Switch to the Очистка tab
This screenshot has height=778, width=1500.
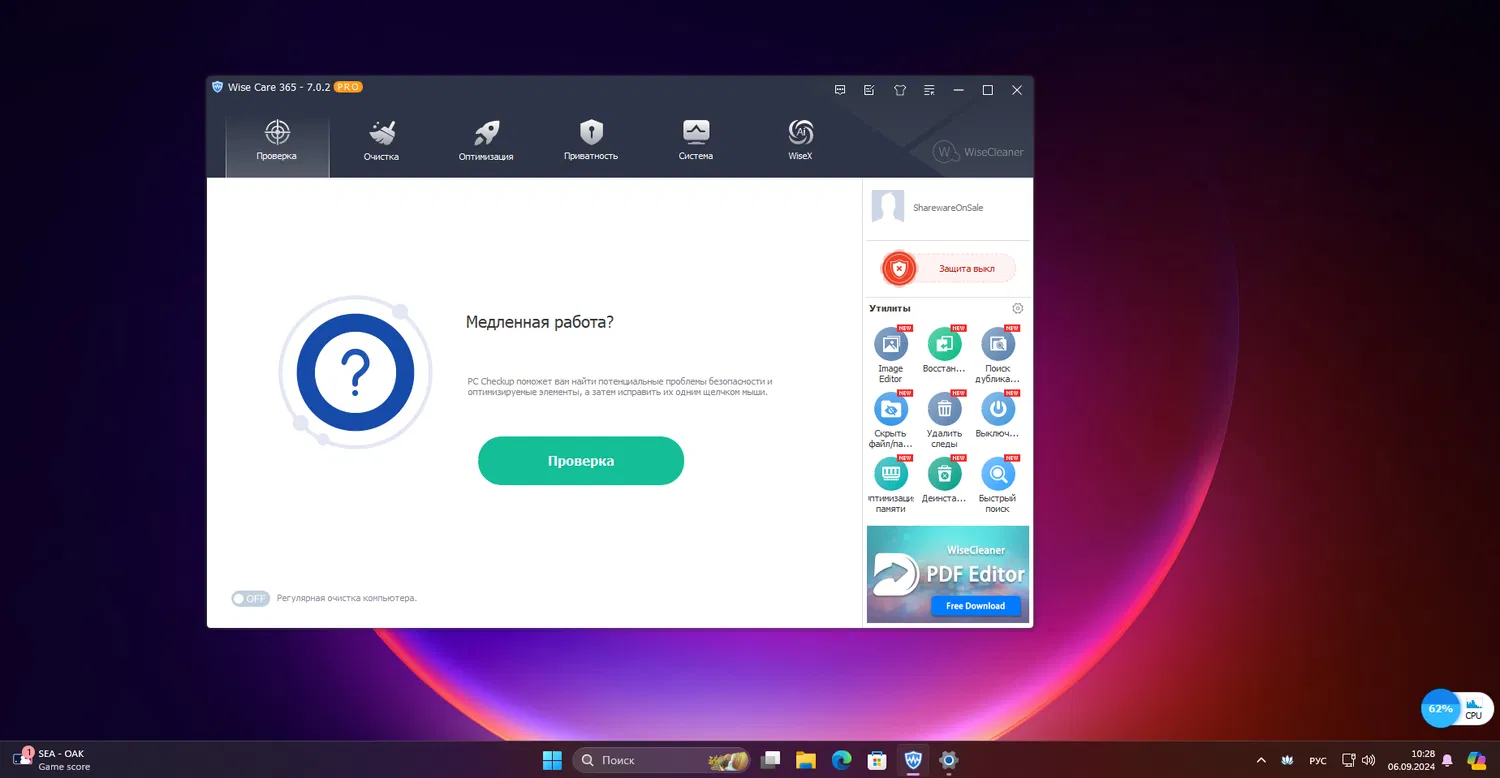[x=381, y=141]
